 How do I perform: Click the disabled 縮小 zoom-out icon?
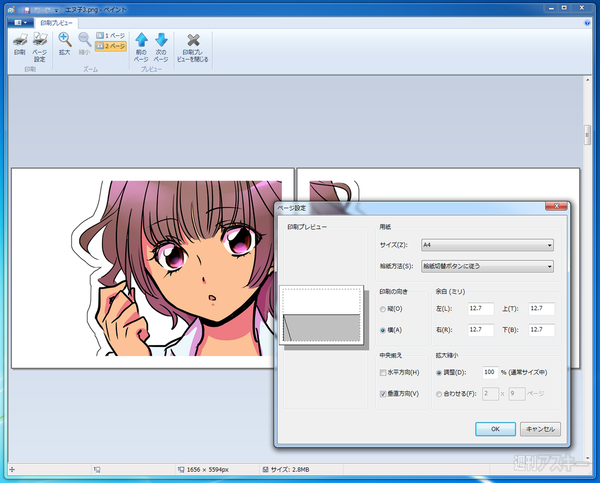84,44
